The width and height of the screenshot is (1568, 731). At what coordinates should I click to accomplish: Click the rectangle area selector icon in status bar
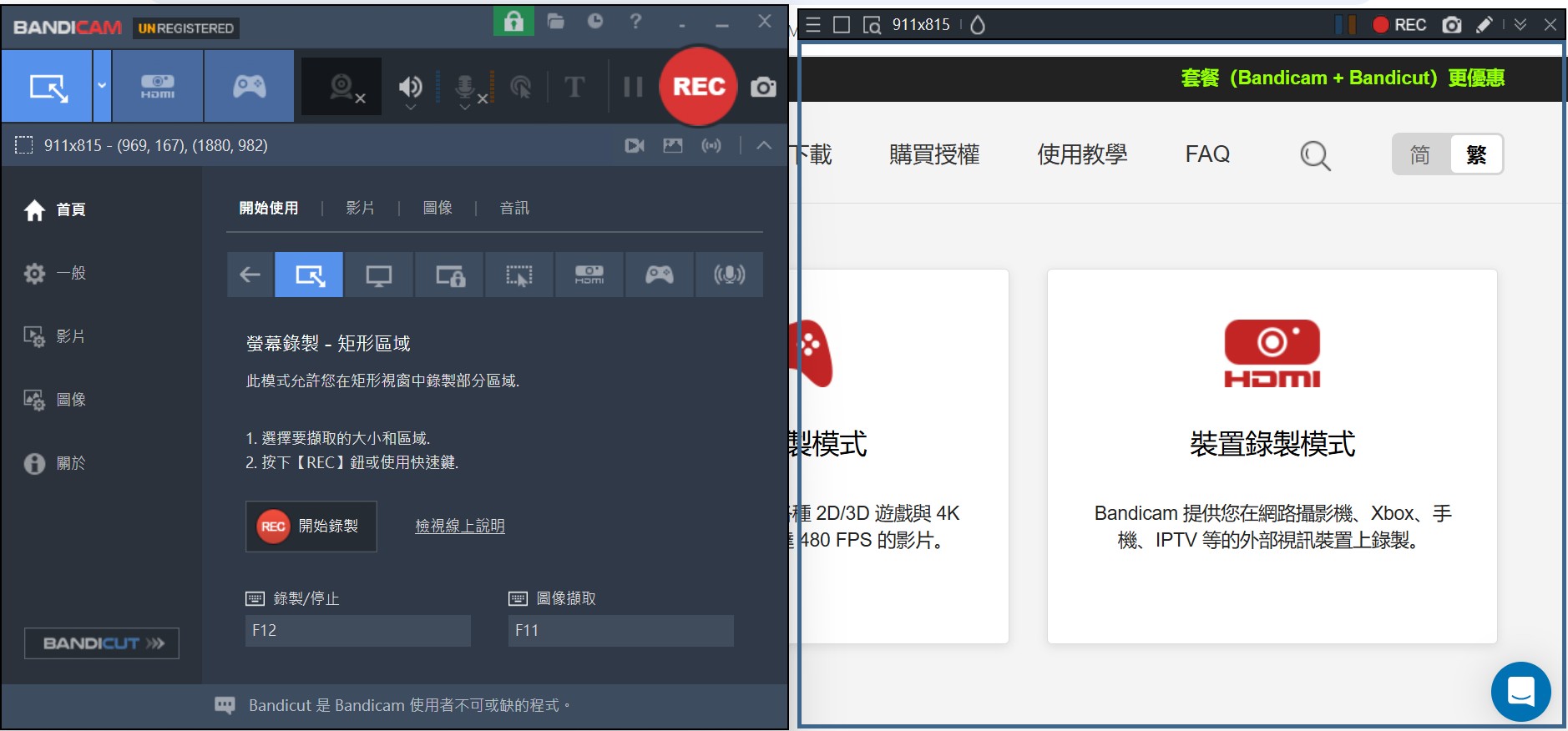tap(24, 145)
